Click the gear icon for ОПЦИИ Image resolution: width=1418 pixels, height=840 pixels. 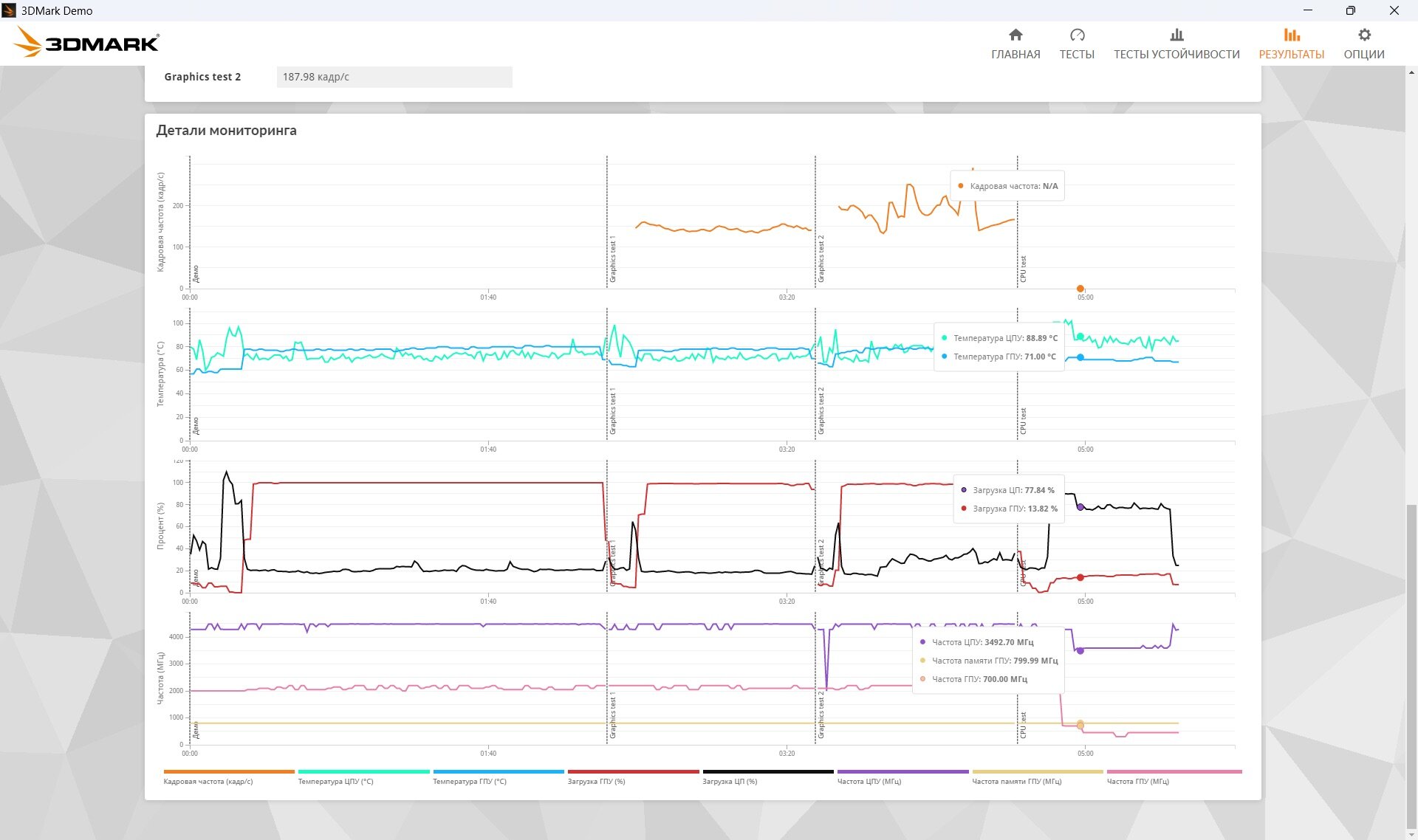(1364, 35)
